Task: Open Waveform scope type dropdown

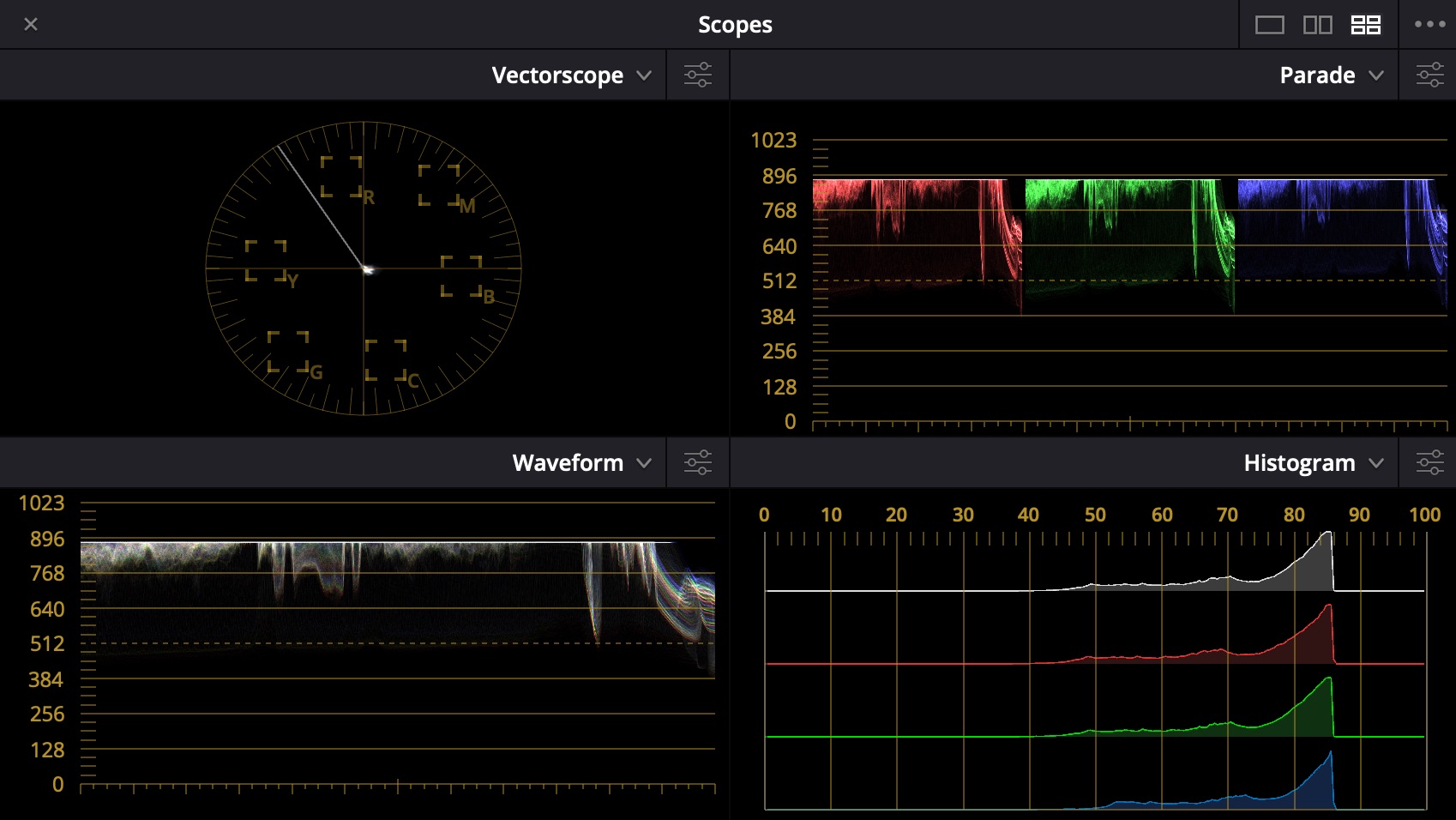Action: pos(582,463)
